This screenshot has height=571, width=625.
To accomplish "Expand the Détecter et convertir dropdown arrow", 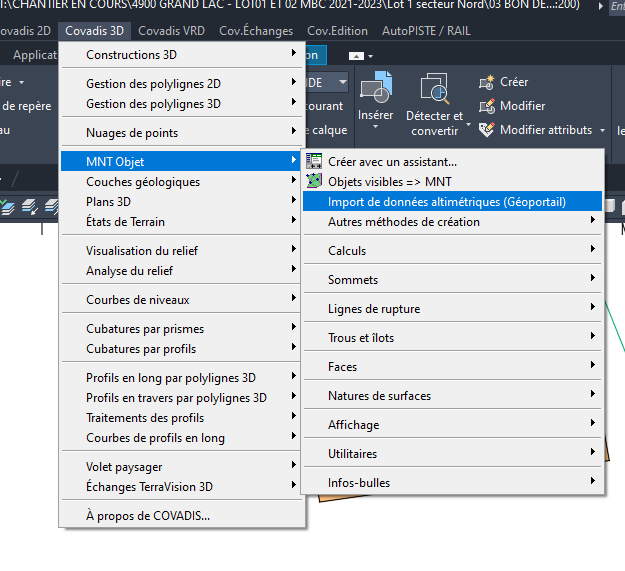I will tap(469, 125).
